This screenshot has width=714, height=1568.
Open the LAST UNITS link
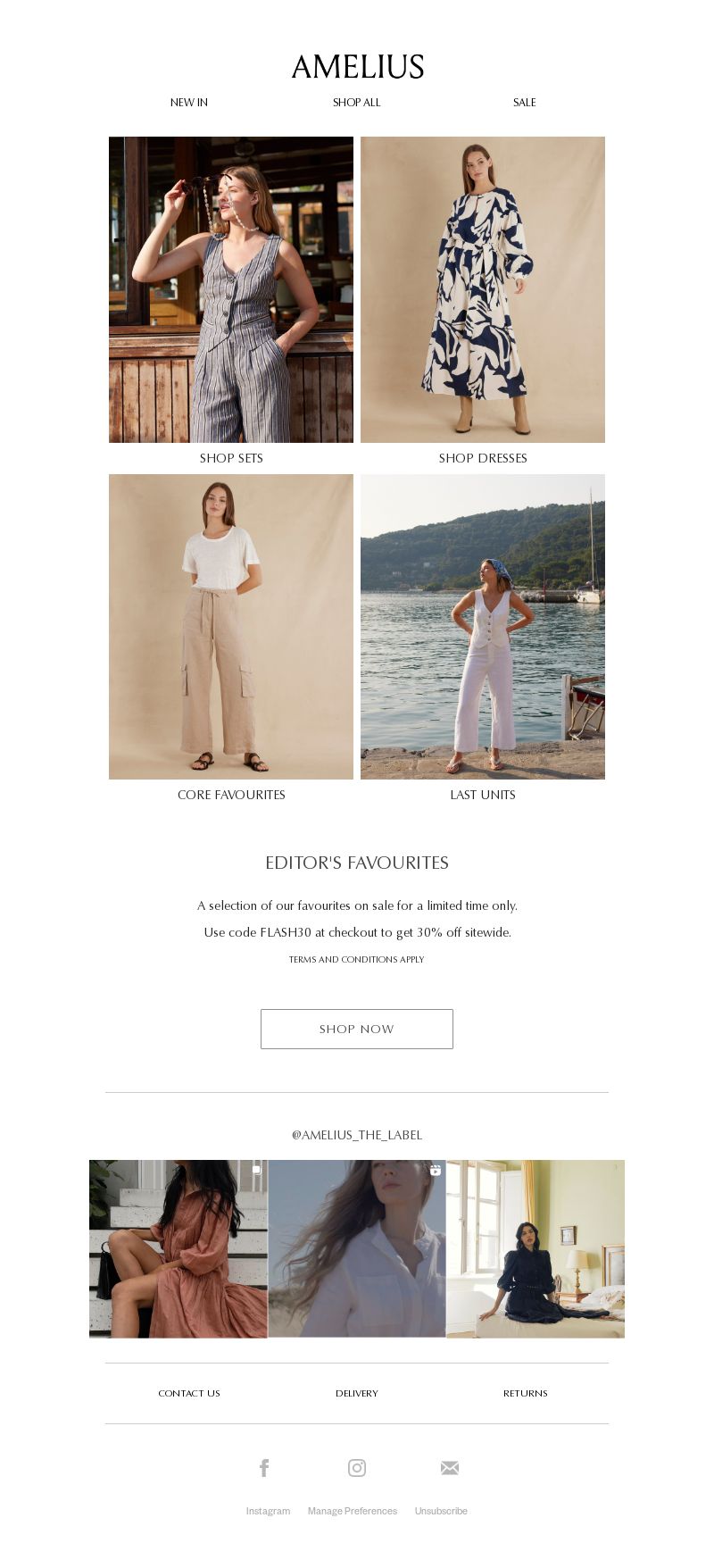tap(483, 795)
